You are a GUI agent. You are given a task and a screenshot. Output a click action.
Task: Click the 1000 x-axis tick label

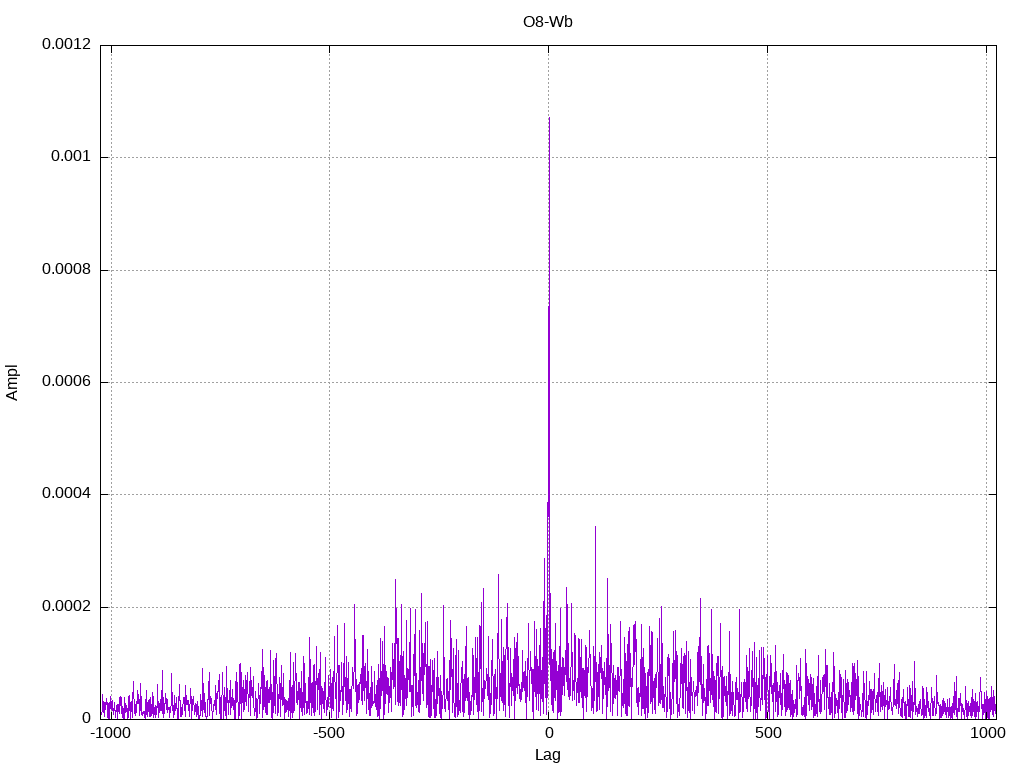click(x=987, y=733)
